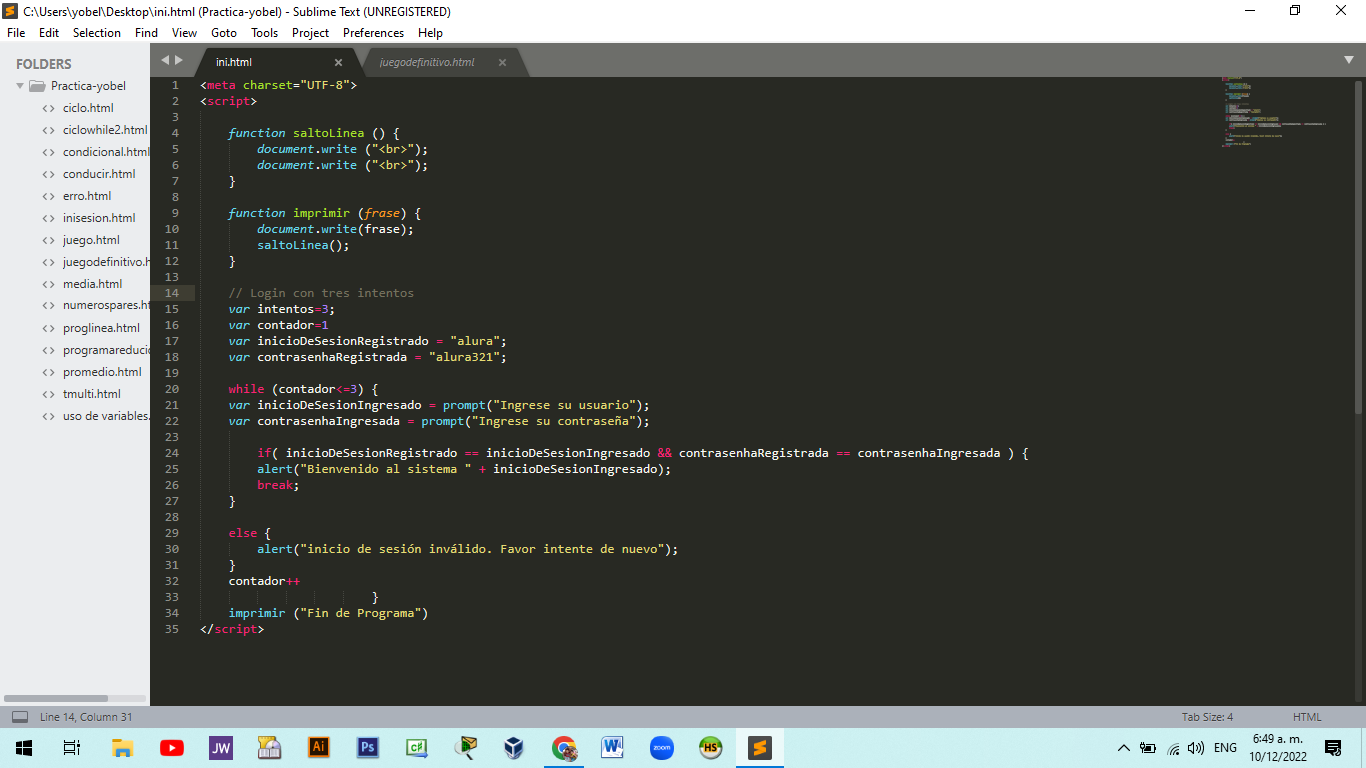1366x768 pixels.
Task: Open the Tools menu
Action: [x=265, y=33]
